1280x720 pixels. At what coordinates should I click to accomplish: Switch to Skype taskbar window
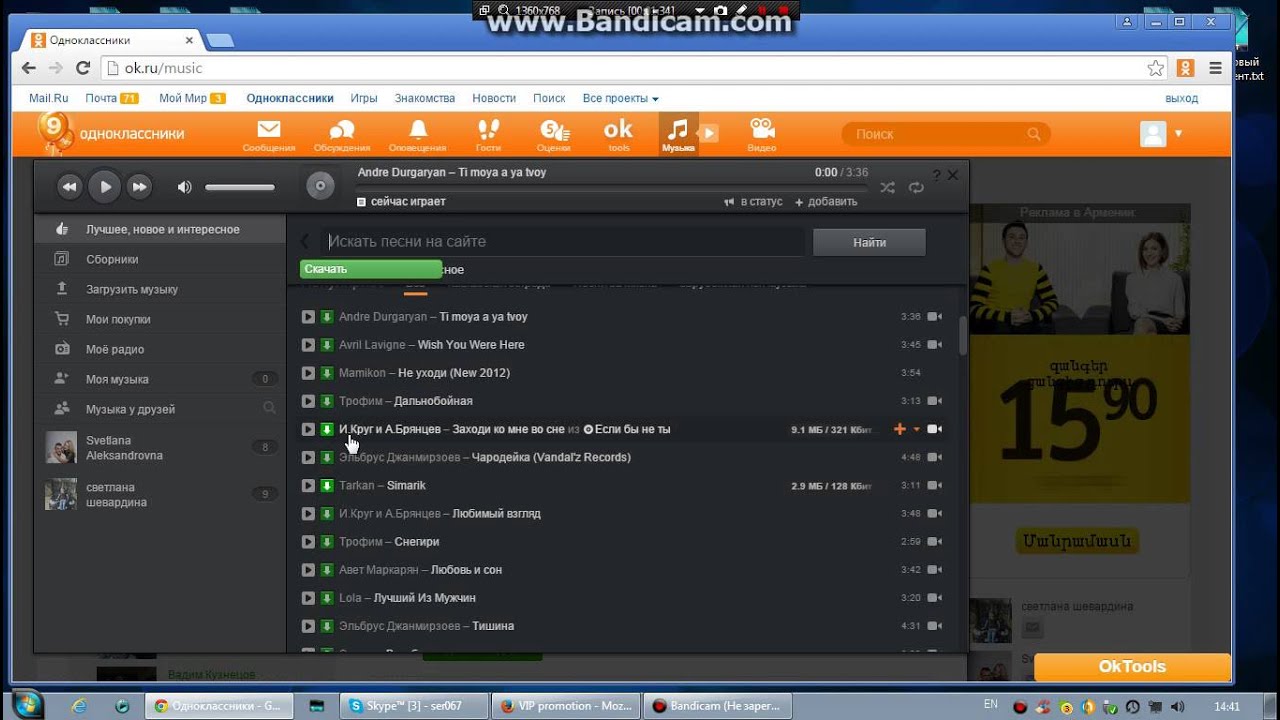click(x=414, y=706)
